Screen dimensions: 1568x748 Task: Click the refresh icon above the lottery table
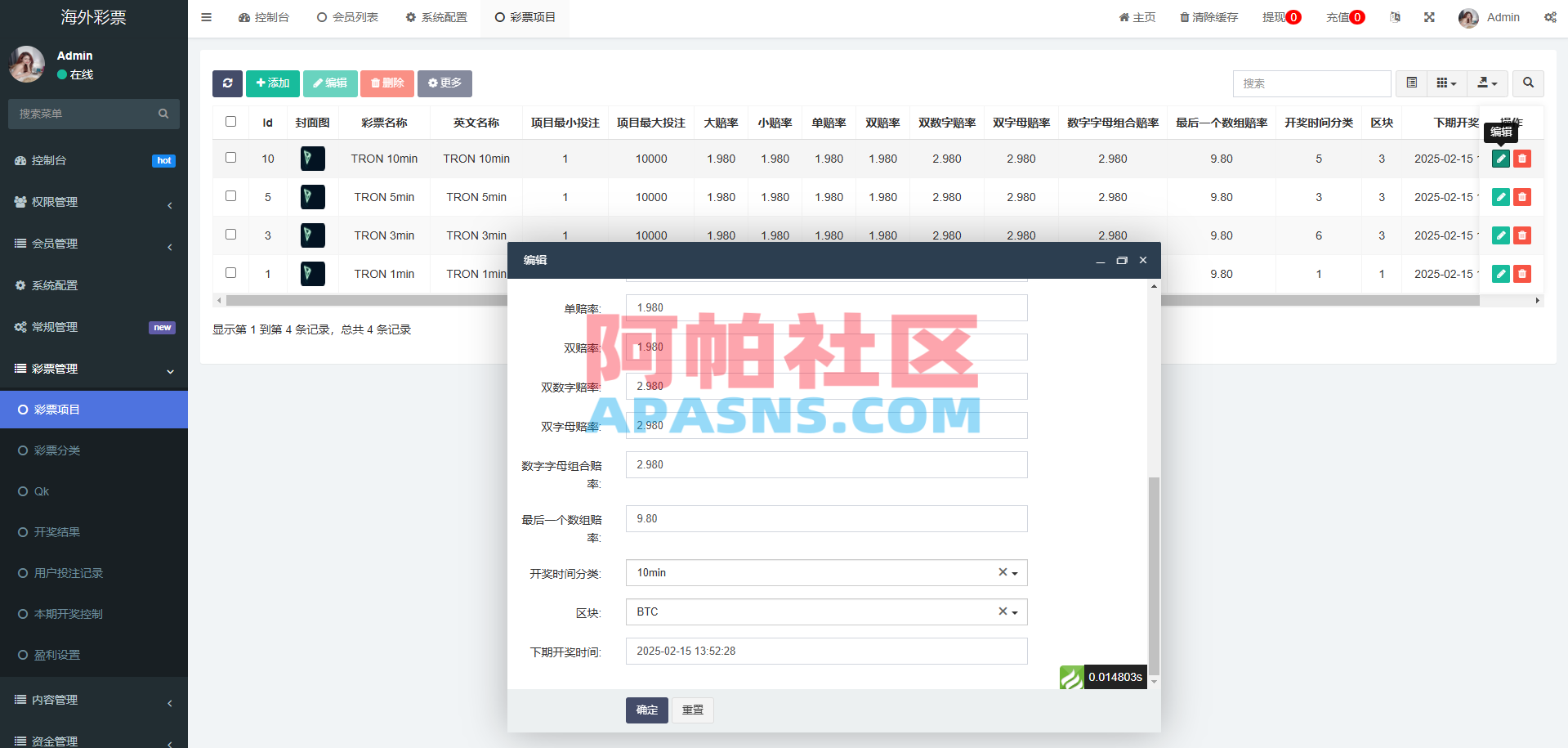[x=227, y=83]
